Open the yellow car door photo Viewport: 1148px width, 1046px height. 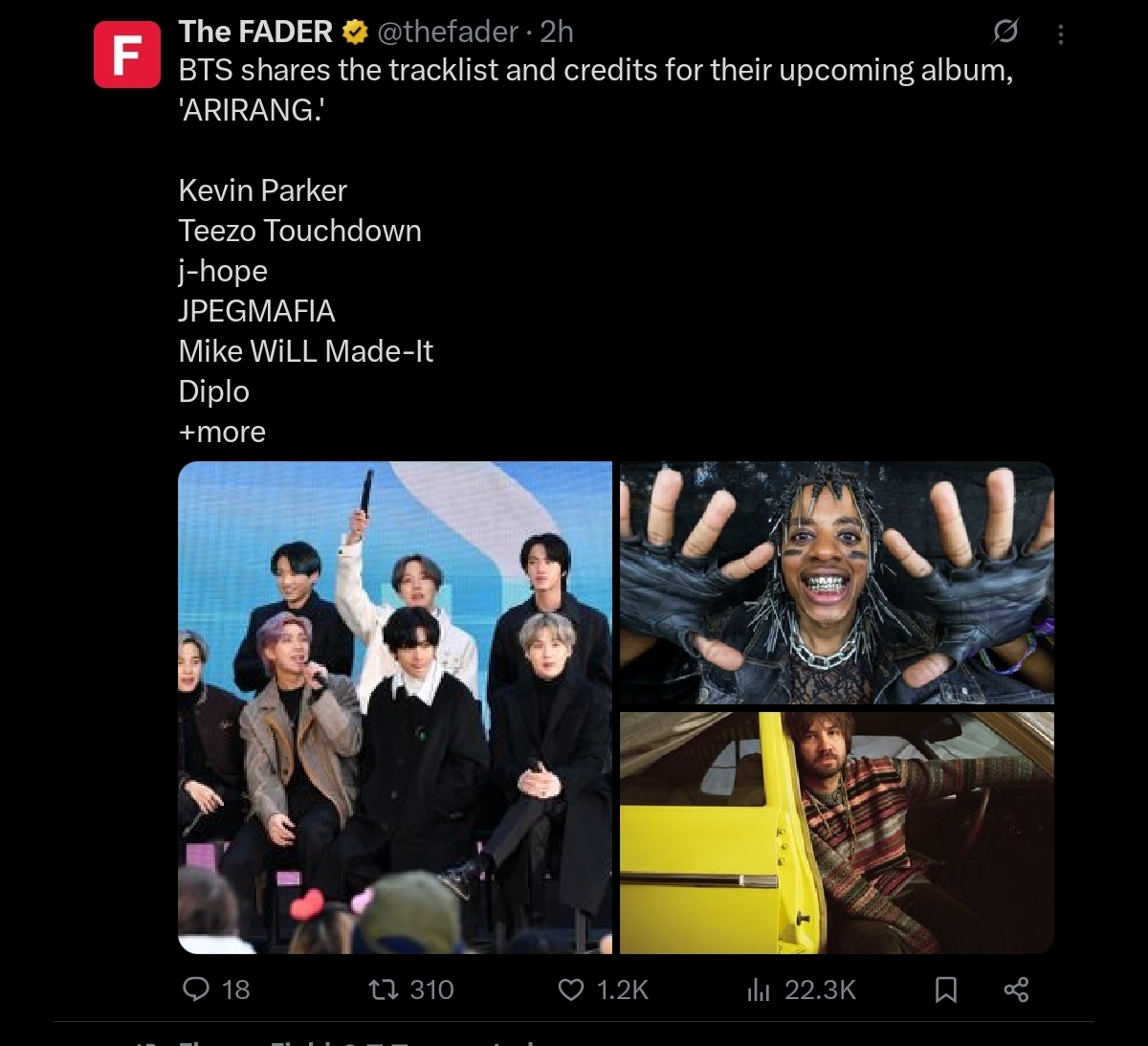(x=837, y=833)
